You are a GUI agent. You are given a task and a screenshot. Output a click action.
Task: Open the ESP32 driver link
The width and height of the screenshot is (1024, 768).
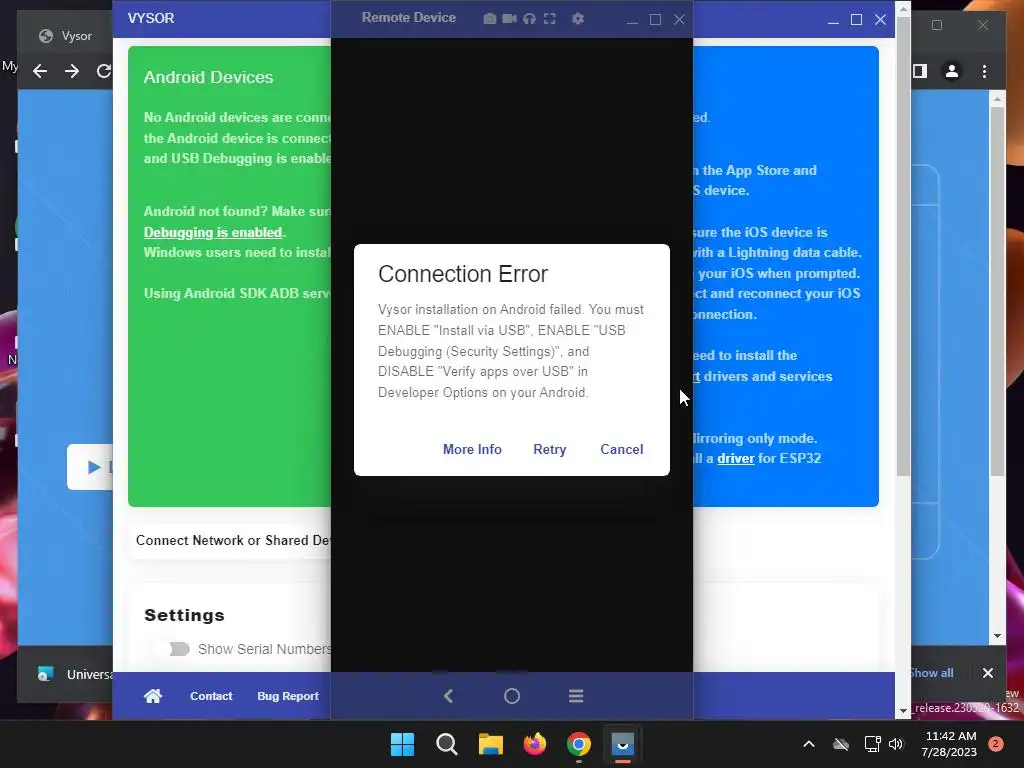coord(735,458)
